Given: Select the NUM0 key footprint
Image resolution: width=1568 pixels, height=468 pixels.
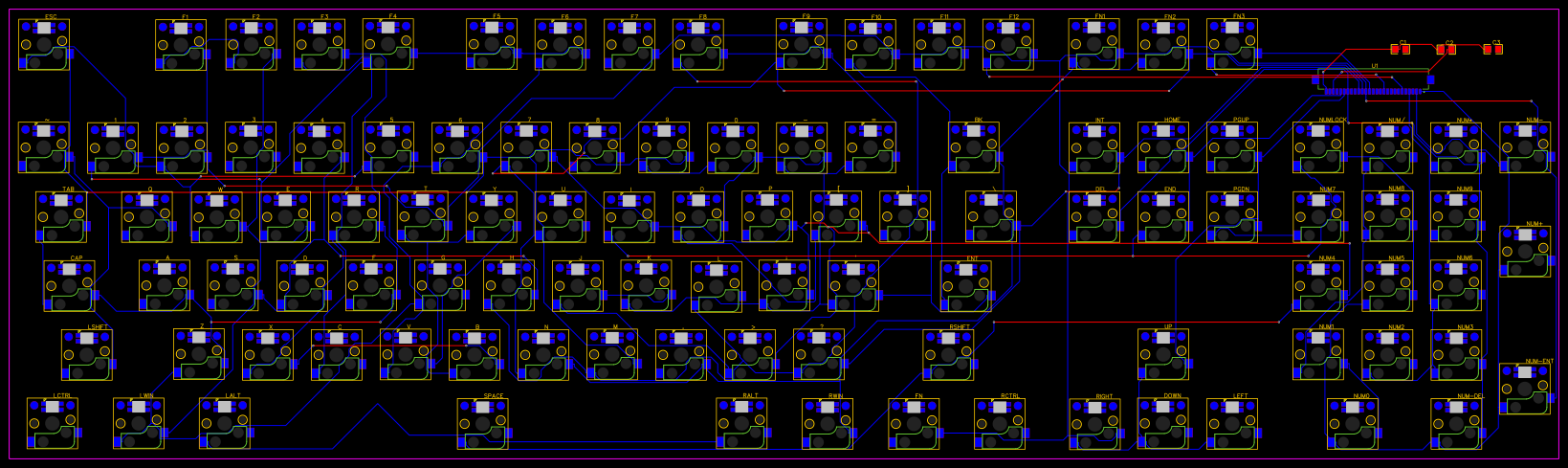Looking at the screenshot, I should 1353,424.
